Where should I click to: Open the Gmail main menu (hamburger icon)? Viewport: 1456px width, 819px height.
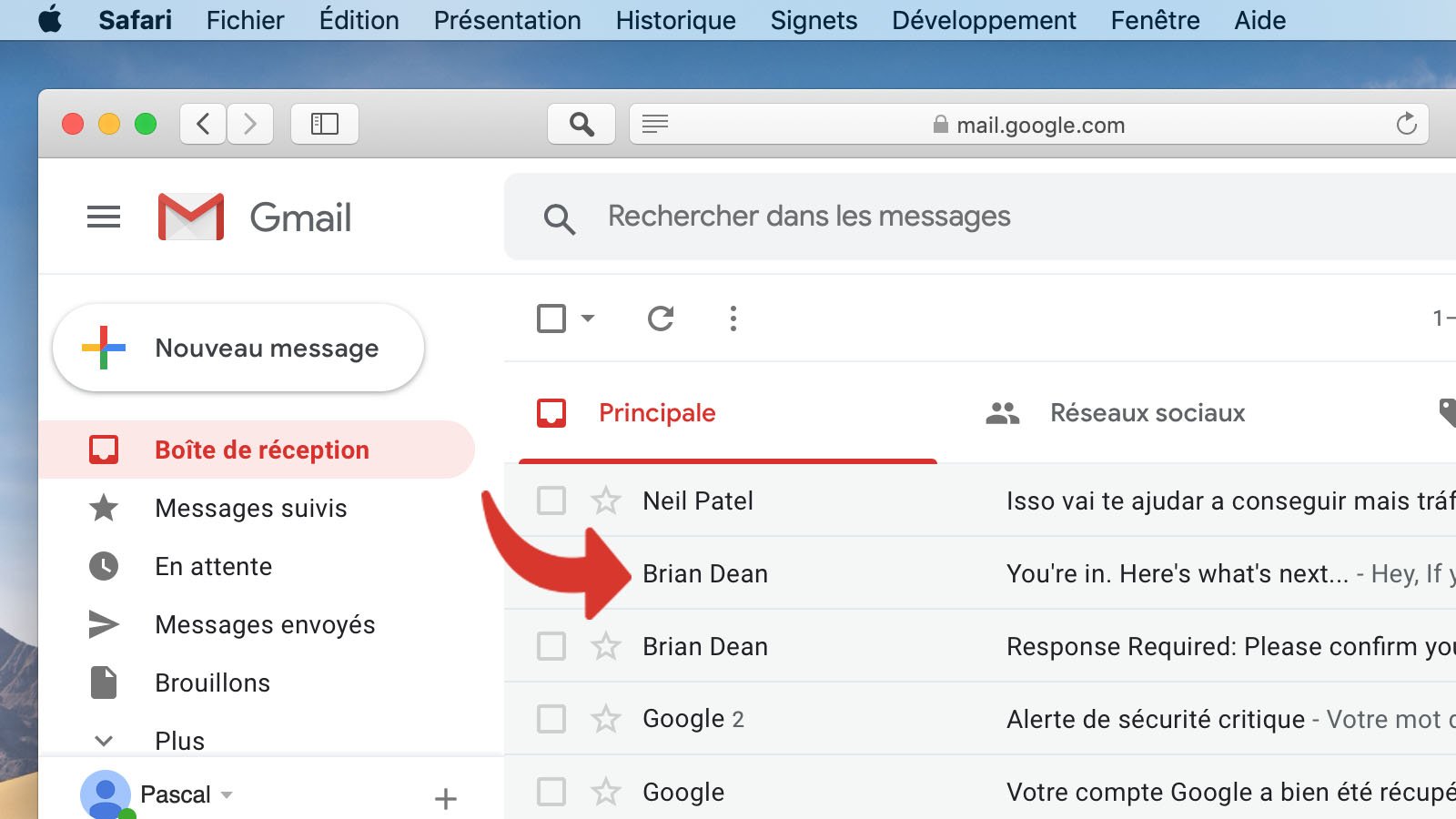point(103,217)
